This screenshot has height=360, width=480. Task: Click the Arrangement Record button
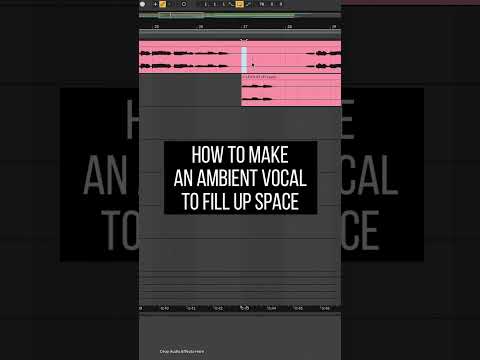[143, 4]
